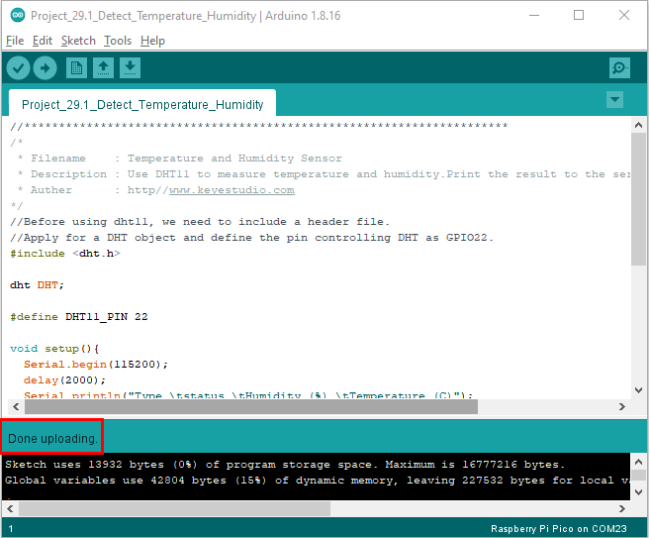Image resolution: width=650 pixels, height=538 pixels.
Task: Click line number 1 in status bar
Action: click(11, 528)
